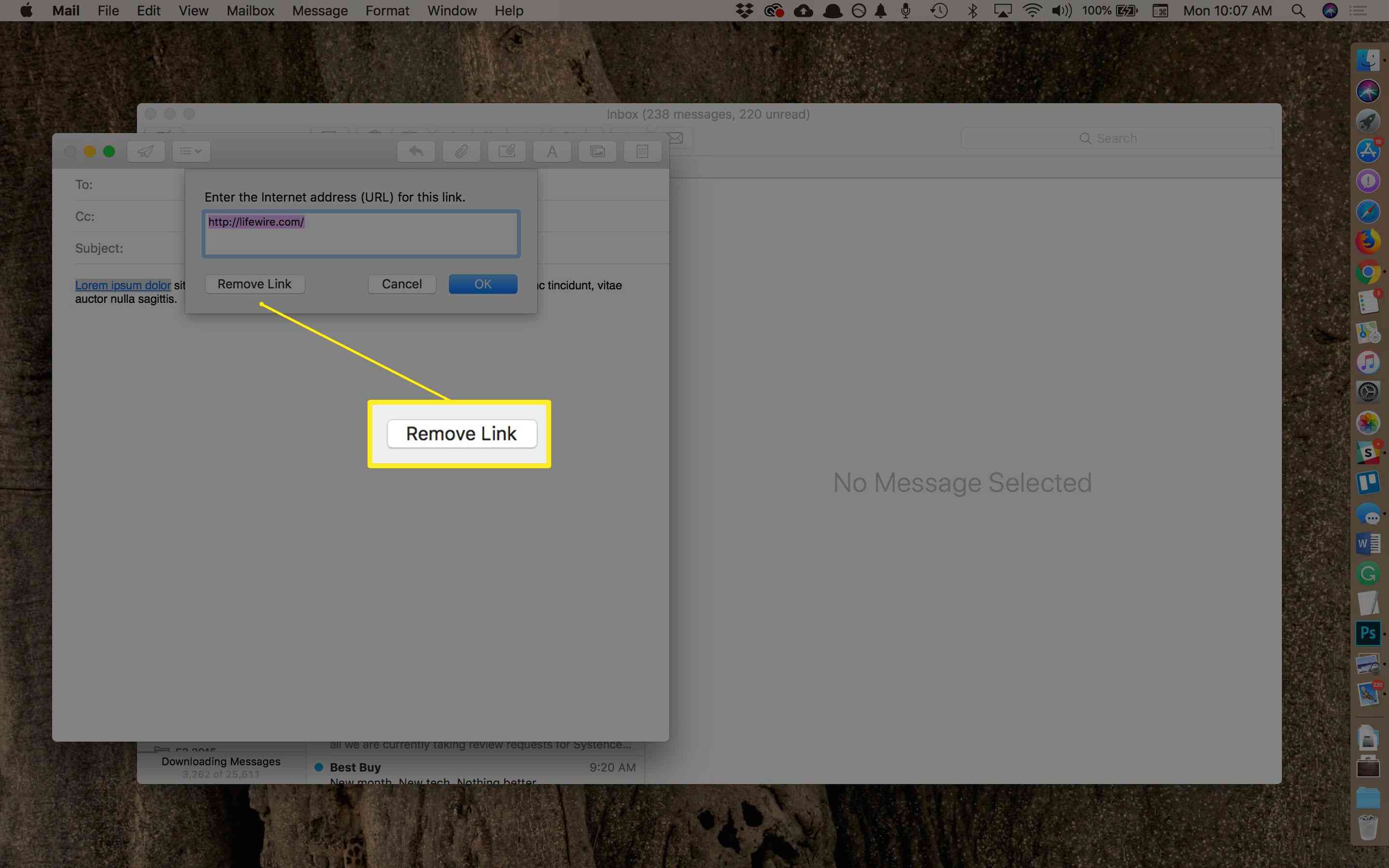Click the Remove Link button in the dialog
Screen dimensions: 1389x868
click(x=255, y=284)
